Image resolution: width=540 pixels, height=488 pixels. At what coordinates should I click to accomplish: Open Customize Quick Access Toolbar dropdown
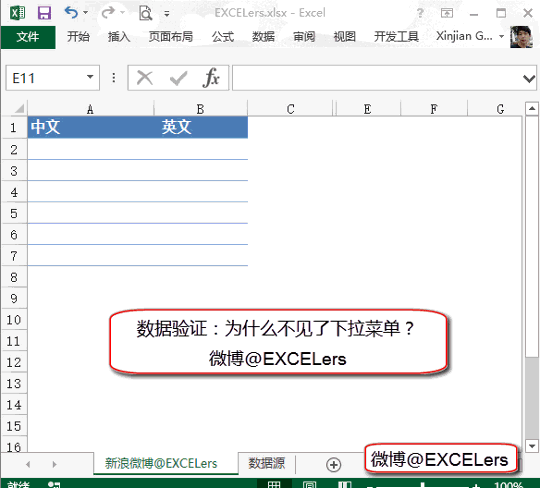tap(167, 13)
